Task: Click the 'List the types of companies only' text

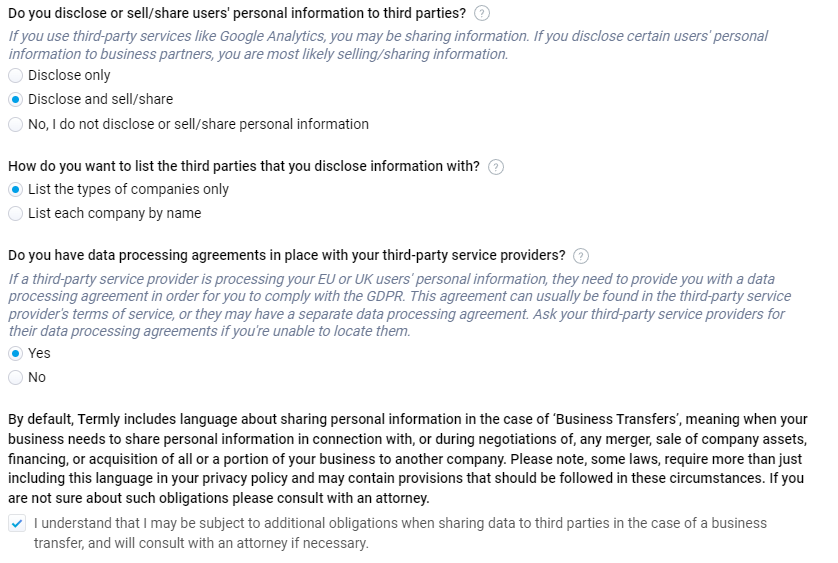Action: tap(128, 189)
